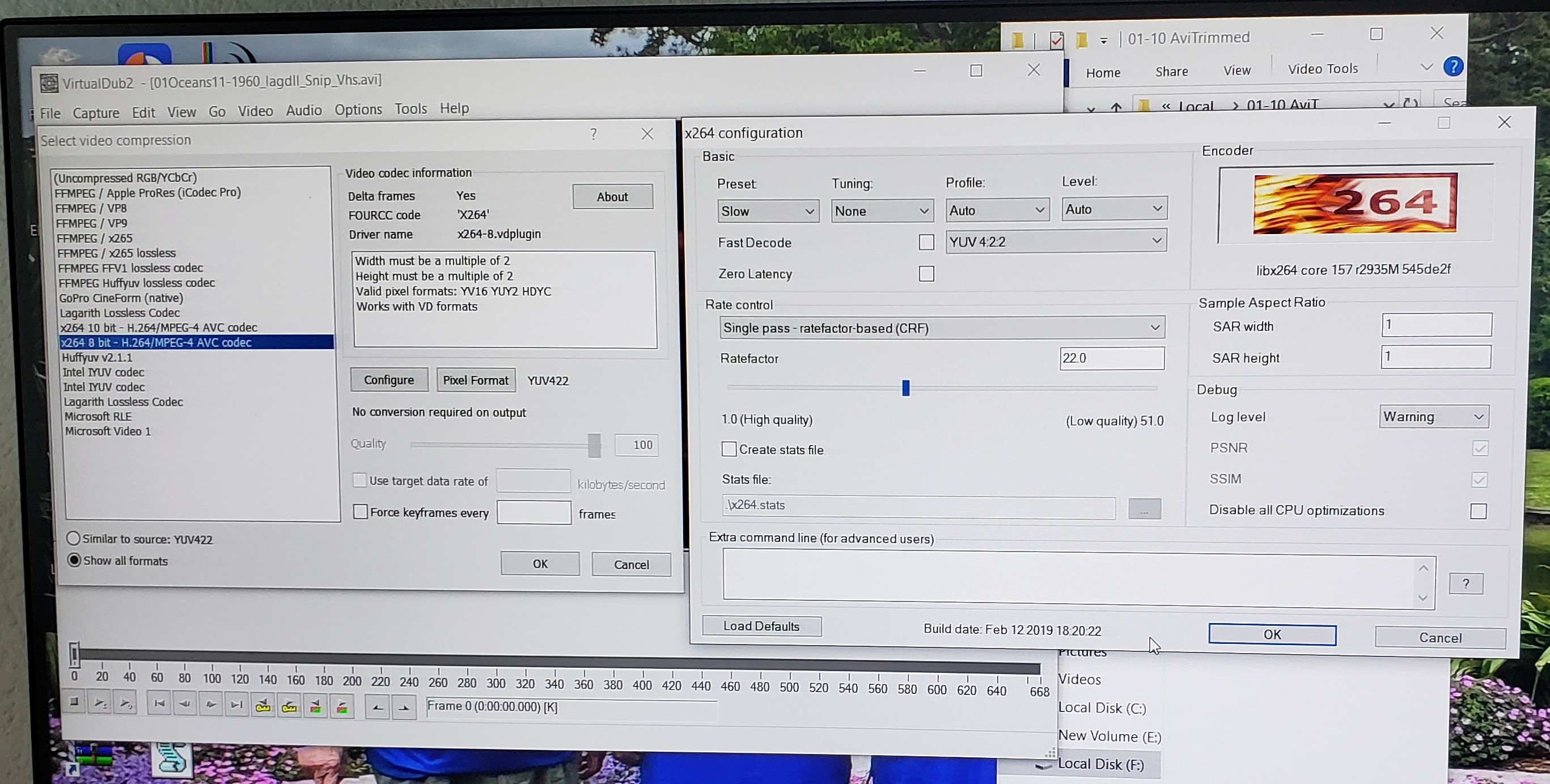Toggle the Zero Latency checkbox
The width and height of the screenshot is (1550, 784).
coord(926,274)
